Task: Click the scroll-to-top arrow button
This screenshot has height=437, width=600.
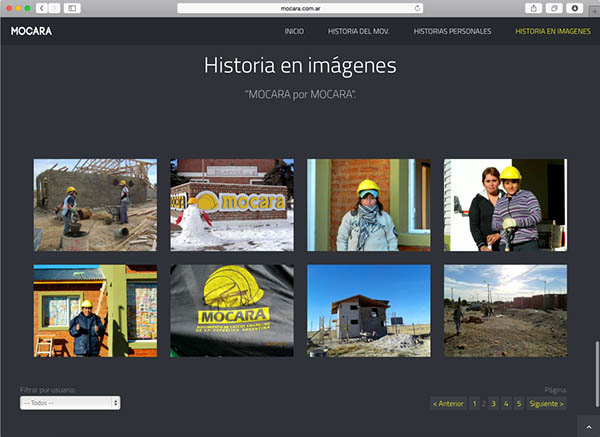Action: tap(589, 427)
